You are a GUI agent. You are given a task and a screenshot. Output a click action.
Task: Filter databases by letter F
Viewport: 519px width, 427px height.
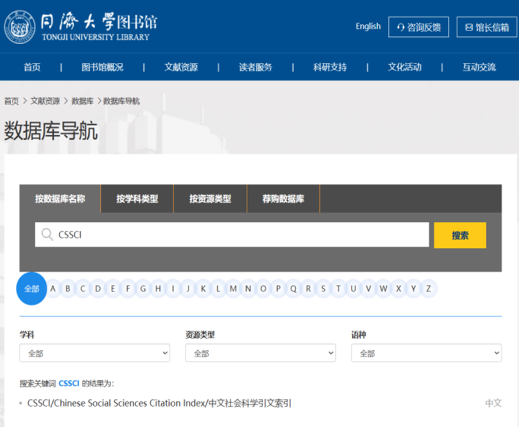[x=128, y=289]
